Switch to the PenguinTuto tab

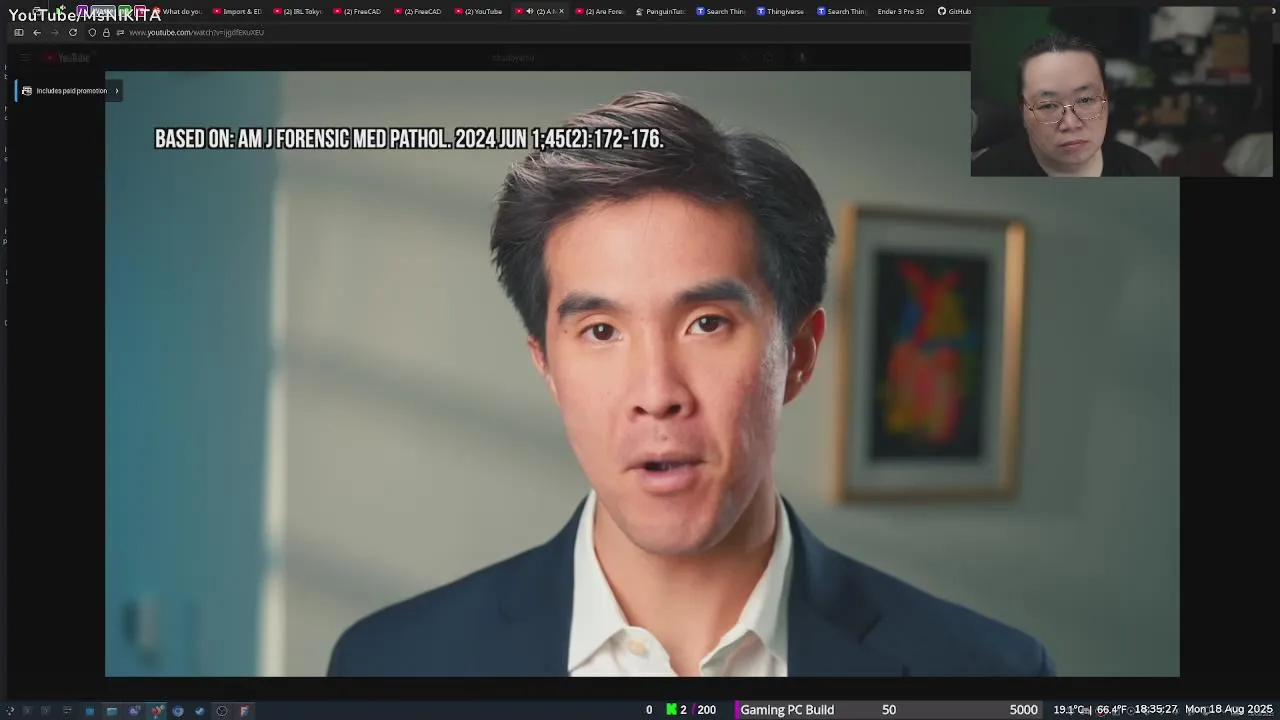point(660,11)
